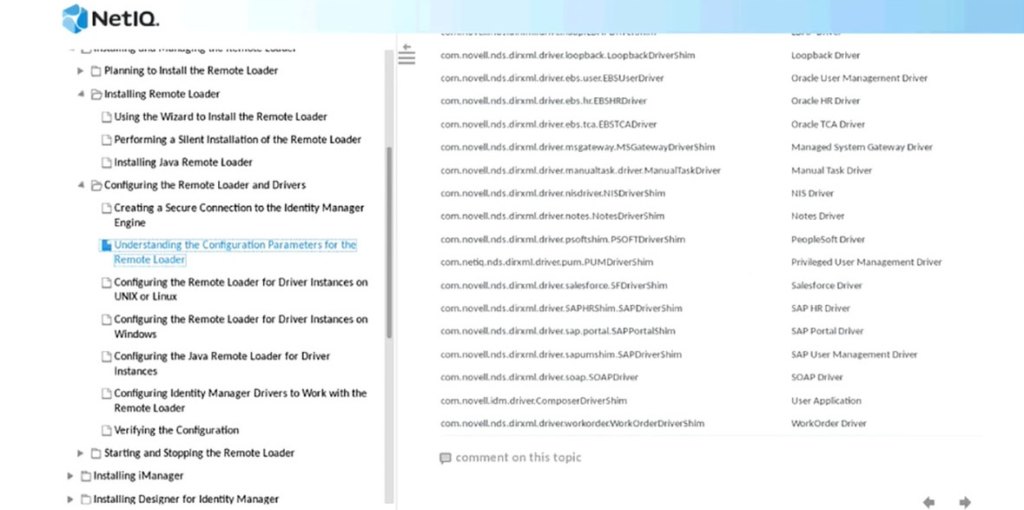
Task: Collapse Configuring the Remote Loader and Drivers
Action: 81,185
